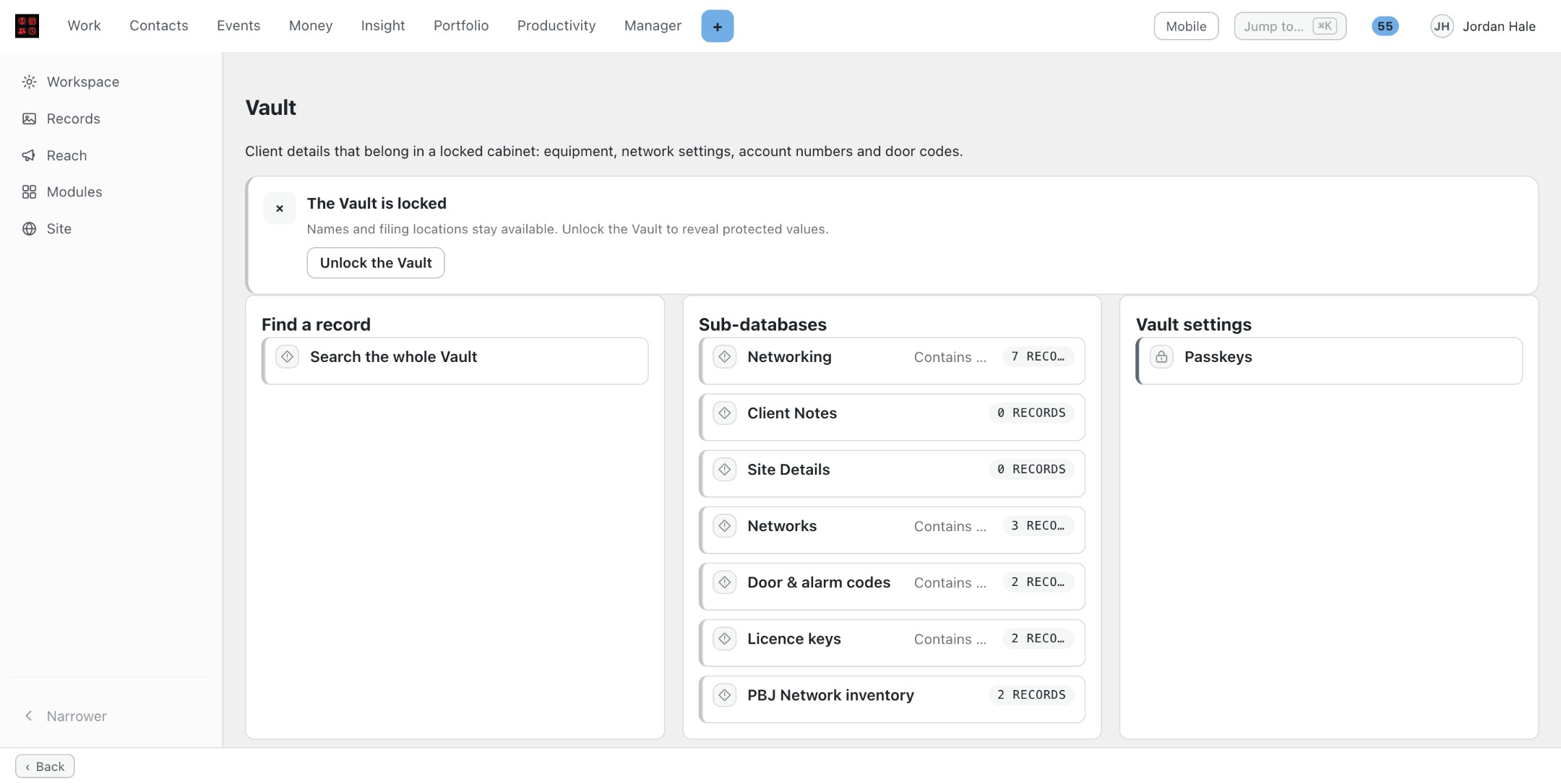The width and height of the screenshot is (1561, 784).
Task: Go Back using bottom button
Action: pos(45,766)
